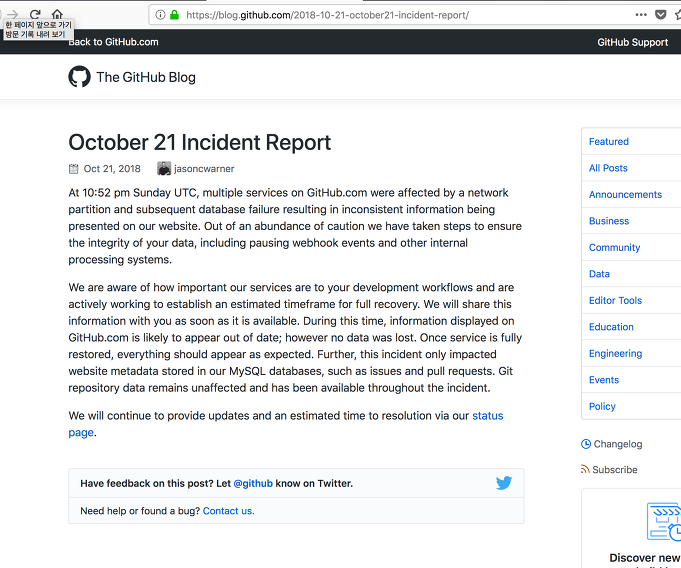Click the Contact us link
Viewport: 681px width, 568px height.
pos(228,511)
